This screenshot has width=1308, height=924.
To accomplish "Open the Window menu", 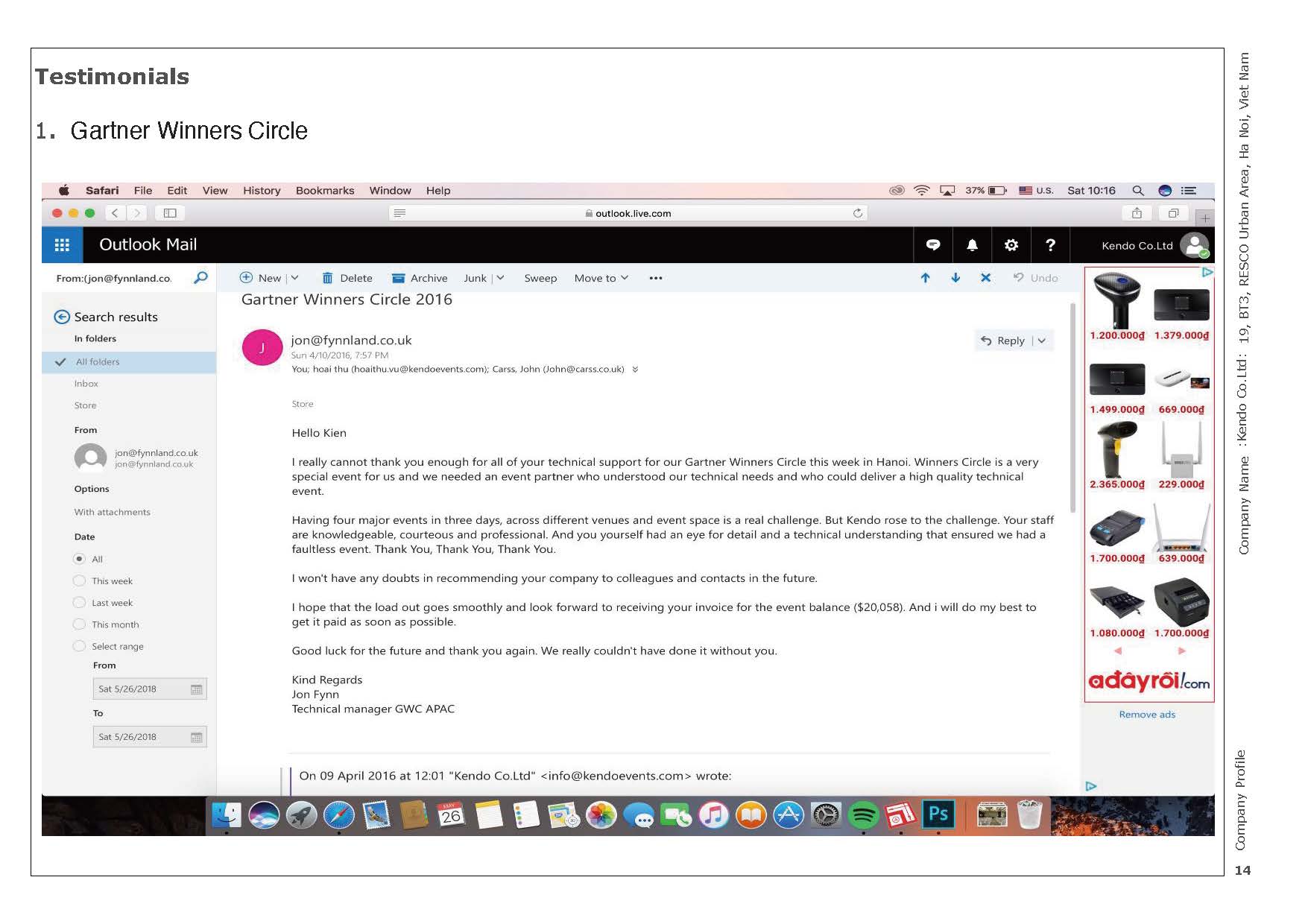I will click(x=390, y=191).
